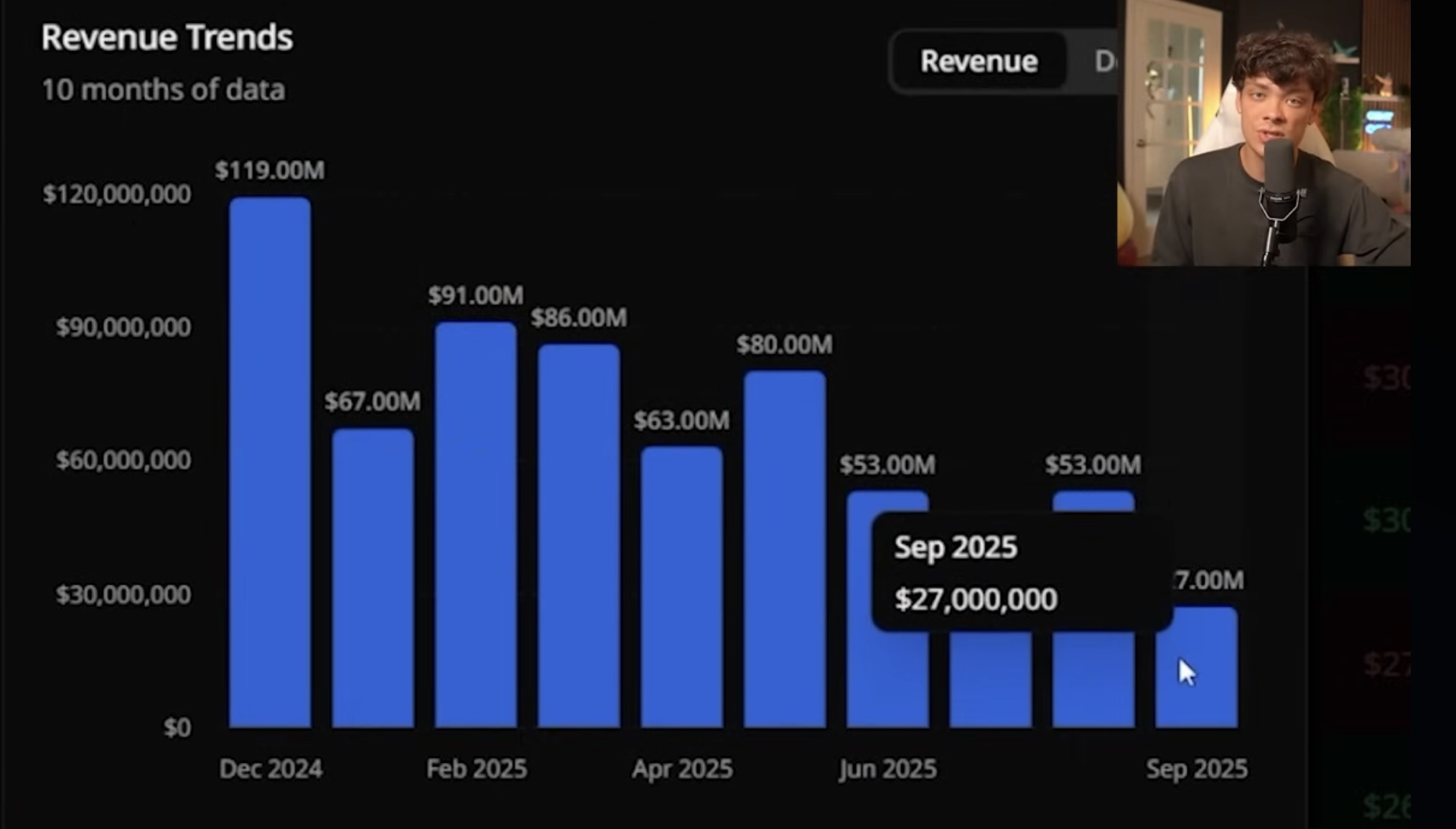Click the $120,000,000 y-axis label
Screen dimensions: 1456x829
(117, 194)
